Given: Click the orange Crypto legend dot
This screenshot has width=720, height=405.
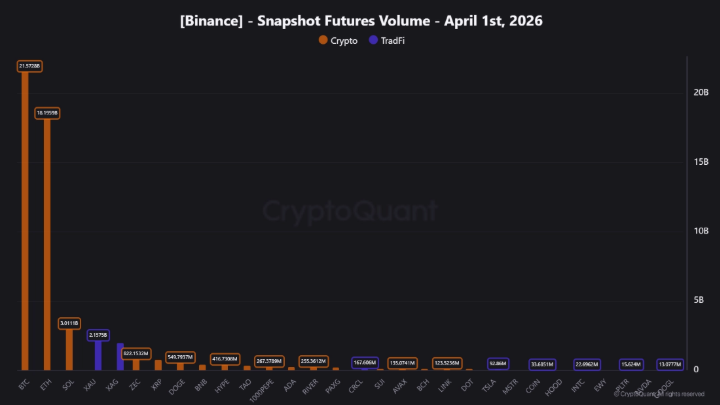Looking at the screenshot, I should (x=322, y=40).
